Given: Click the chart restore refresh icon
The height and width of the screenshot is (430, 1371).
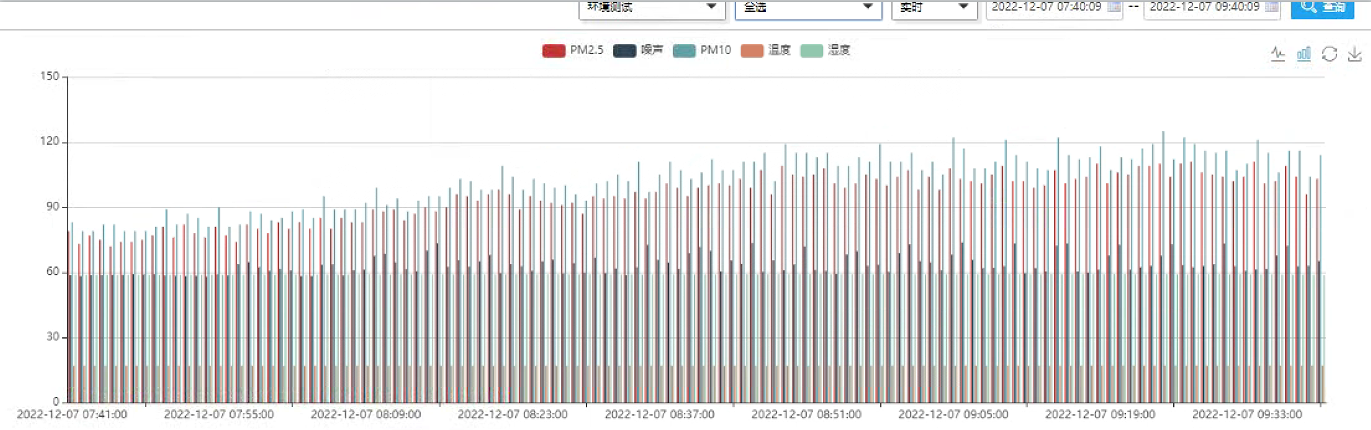Looking at the screenshot, I should [1329, 54].
